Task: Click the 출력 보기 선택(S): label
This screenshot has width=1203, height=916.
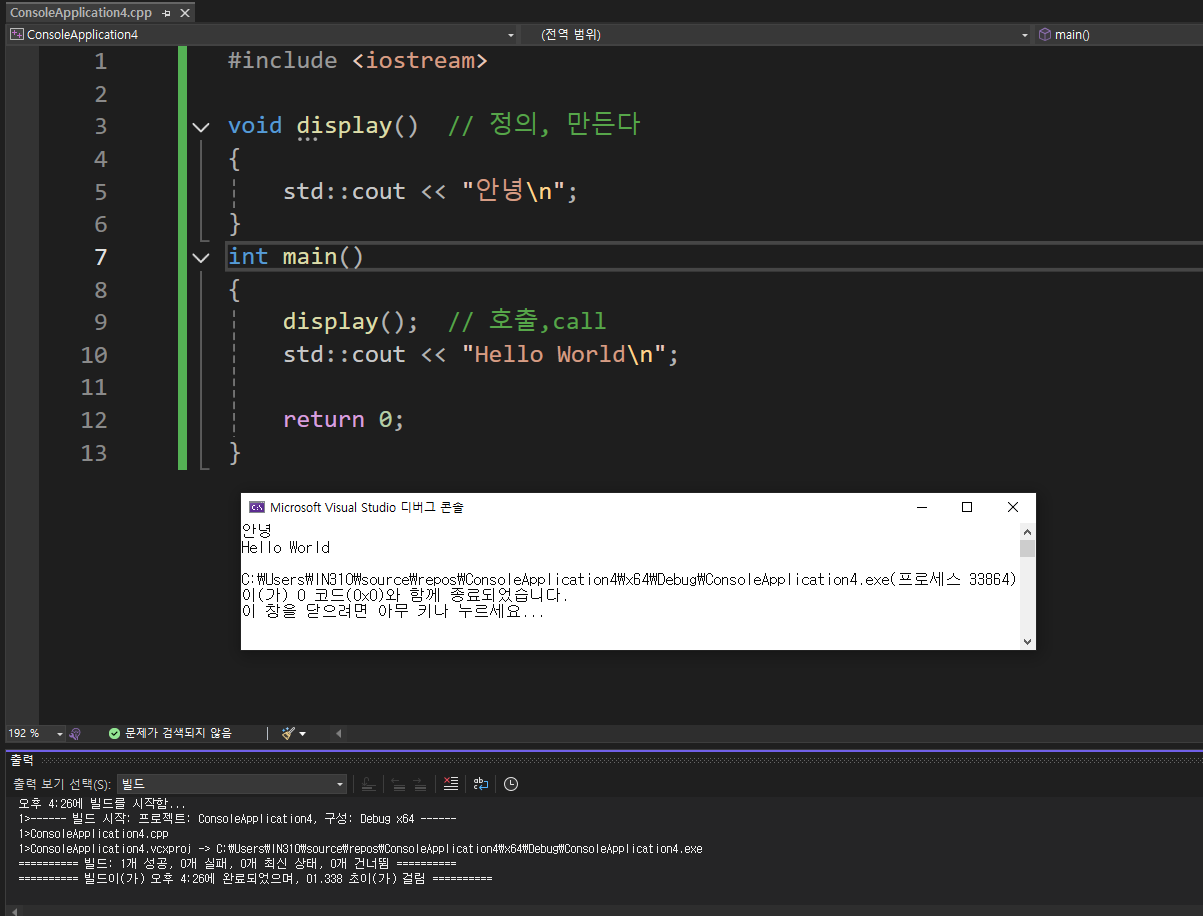Action: tap(62, 785)
